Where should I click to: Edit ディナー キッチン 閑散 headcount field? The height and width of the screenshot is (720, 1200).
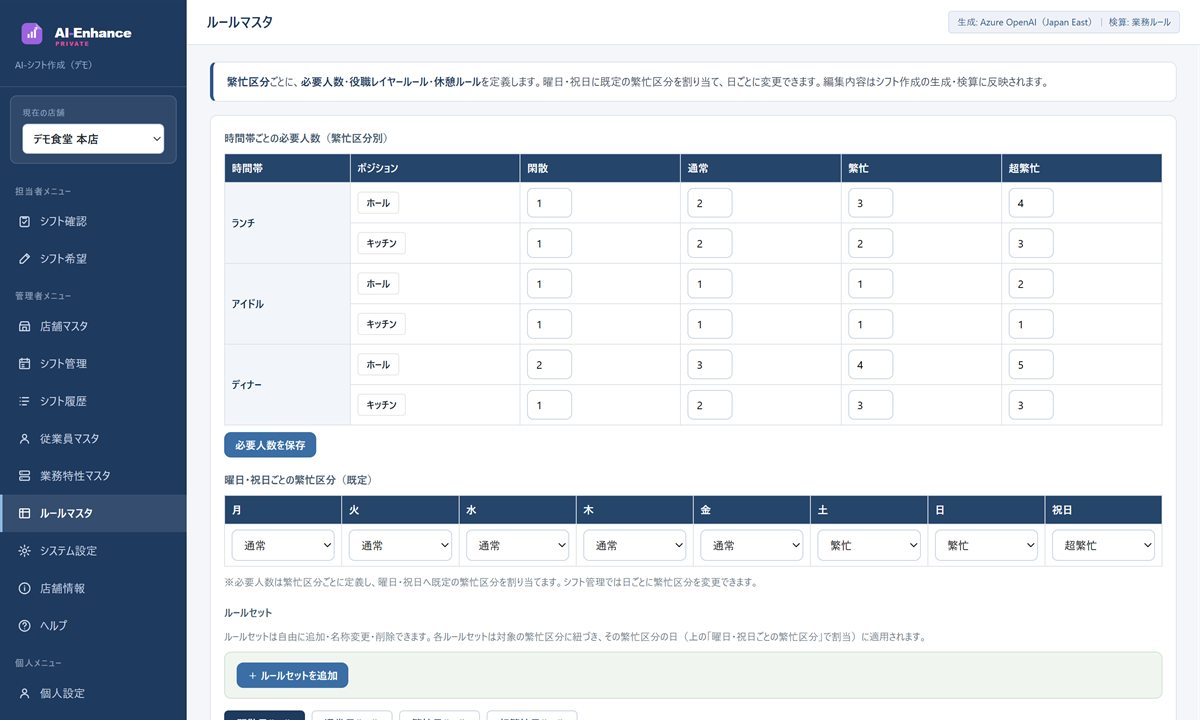point(549,405)
